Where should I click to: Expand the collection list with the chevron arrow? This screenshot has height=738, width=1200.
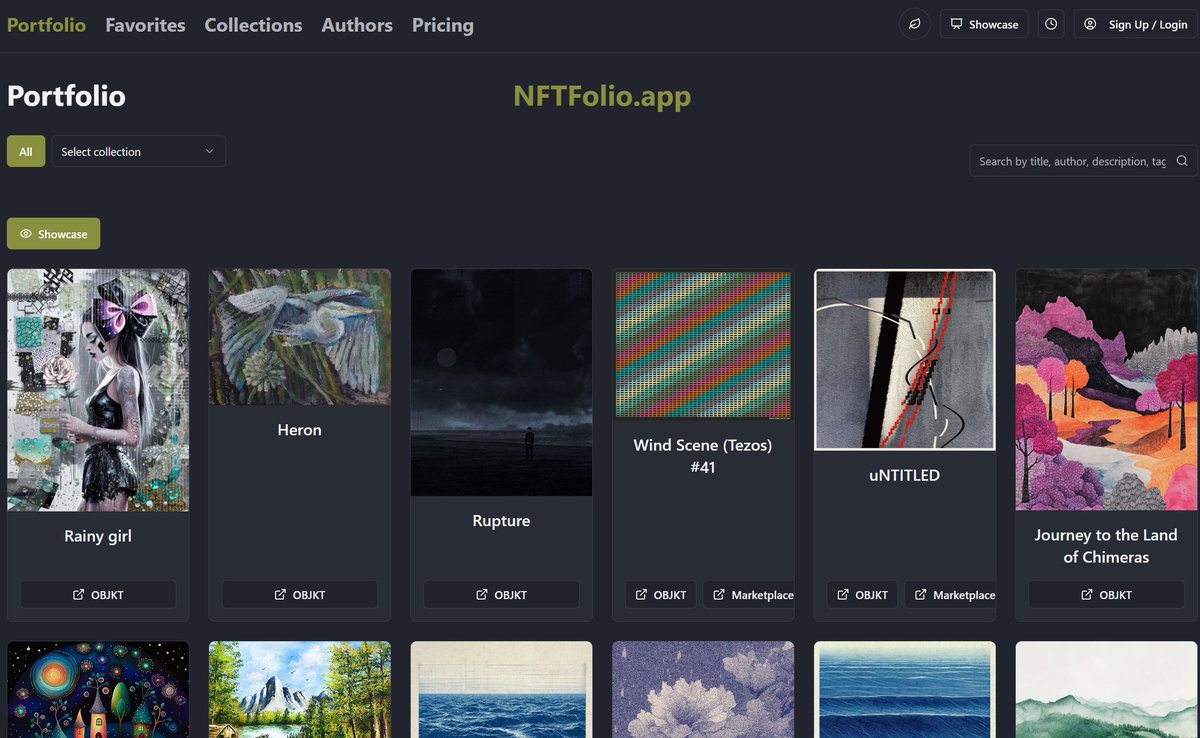coord(209,150)
